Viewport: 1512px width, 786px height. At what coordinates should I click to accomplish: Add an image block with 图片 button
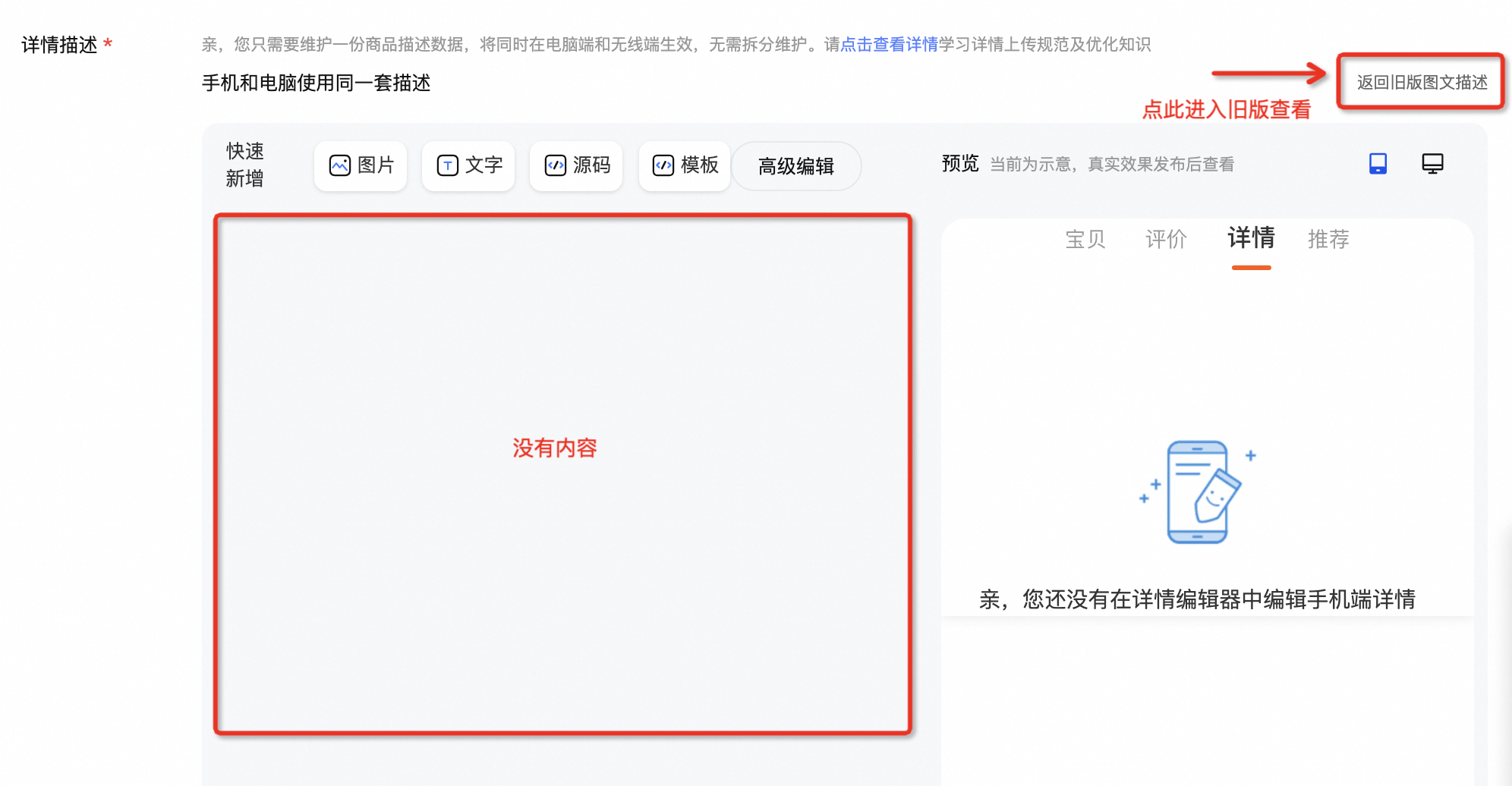361,165
